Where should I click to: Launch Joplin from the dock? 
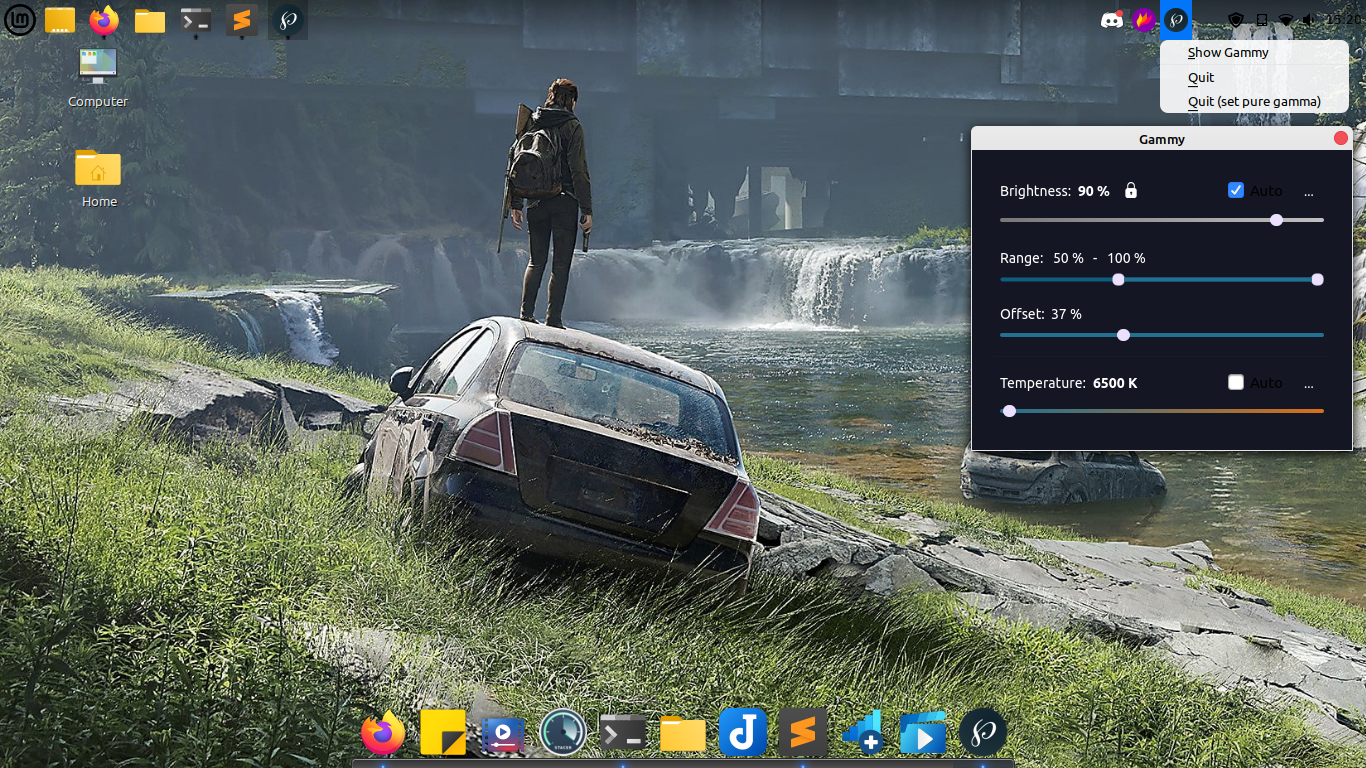[x=743, y=734]
